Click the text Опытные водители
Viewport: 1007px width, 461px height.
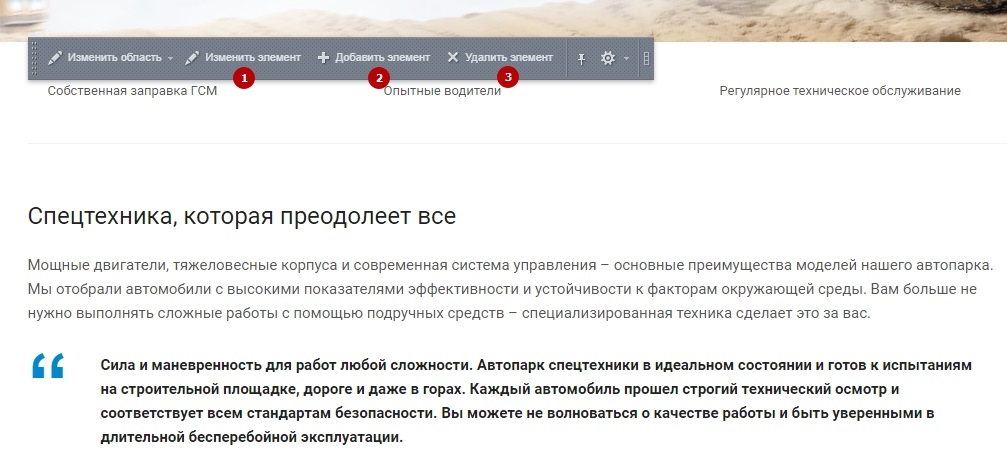[x=442, y=91]
